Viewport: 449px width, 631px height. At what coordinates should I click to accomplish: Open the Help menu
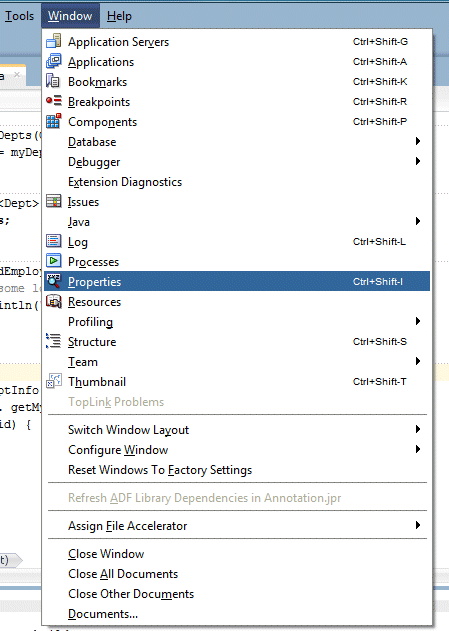click(119, 16)
